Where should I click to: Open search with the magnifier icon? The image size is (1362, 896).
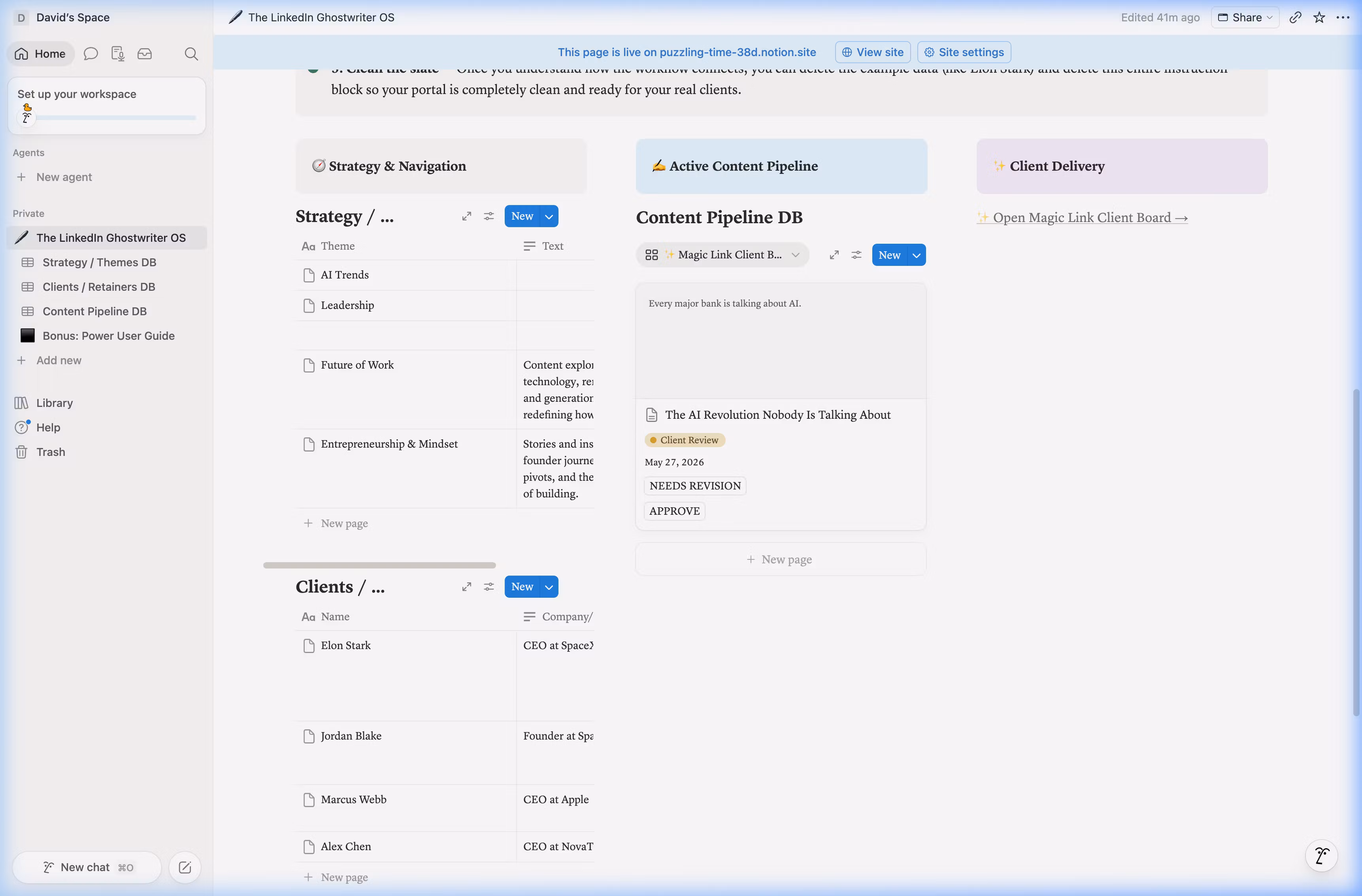pyautogui.click(x=191, y=54)
